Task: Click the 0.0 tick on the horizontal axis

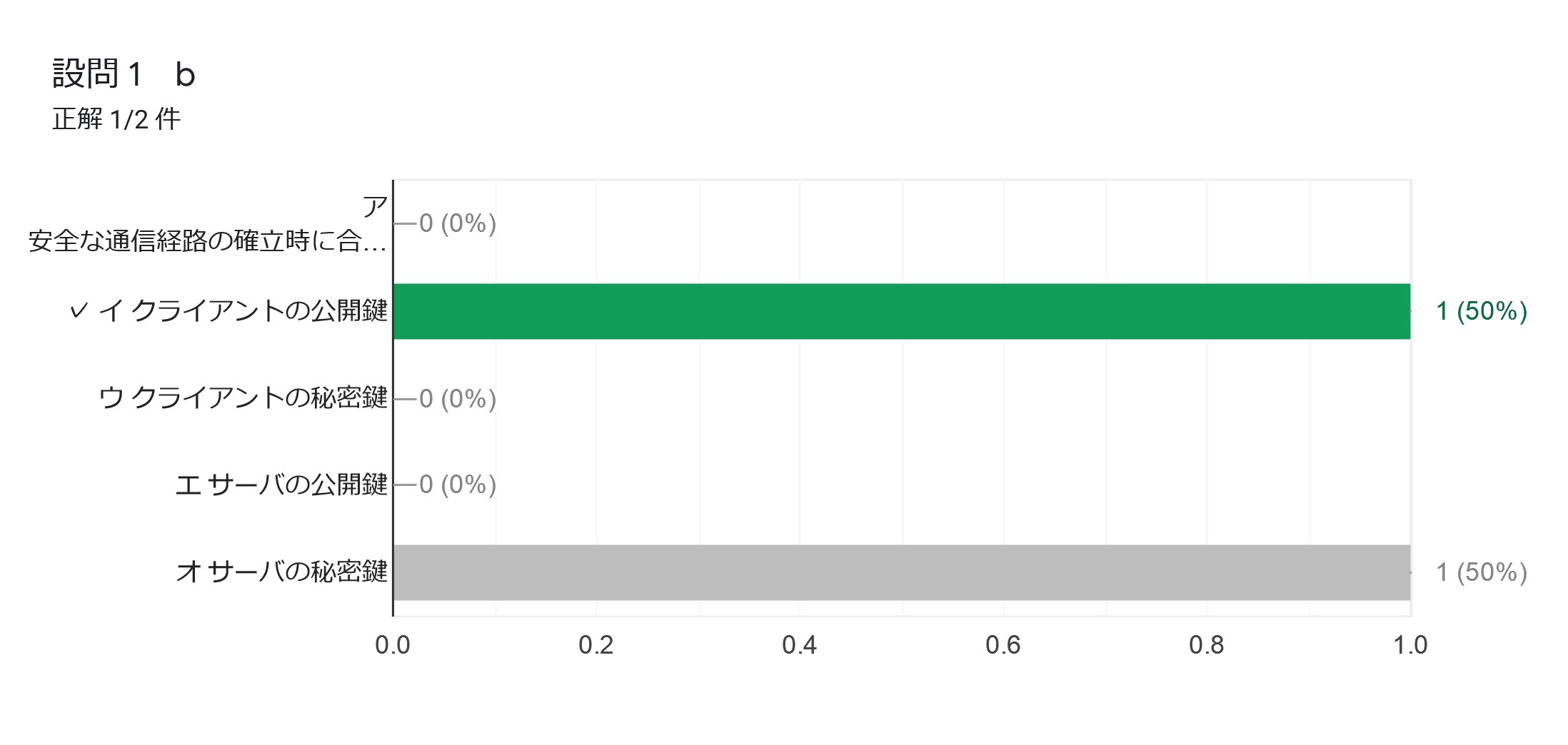Action: pyautogui.click(x=393, y=645)
